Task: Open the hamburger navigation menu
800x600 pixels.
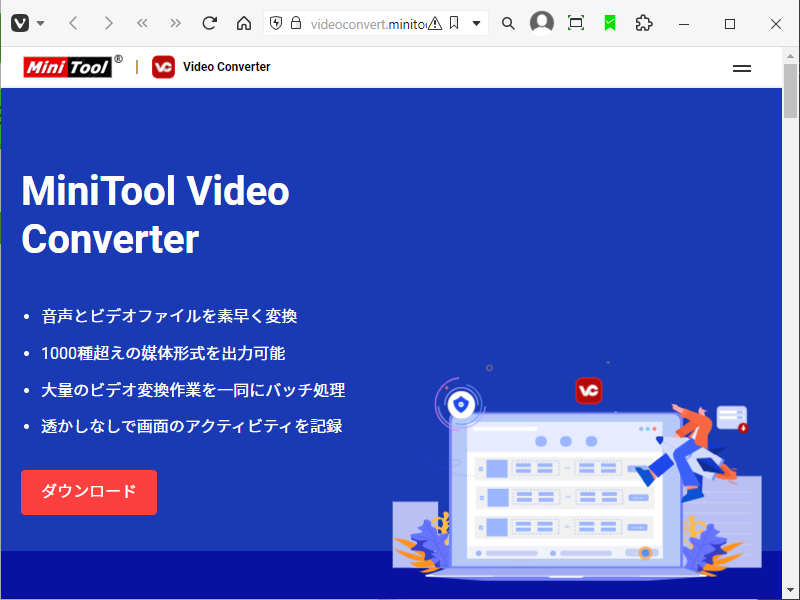Action: point(742,68)
